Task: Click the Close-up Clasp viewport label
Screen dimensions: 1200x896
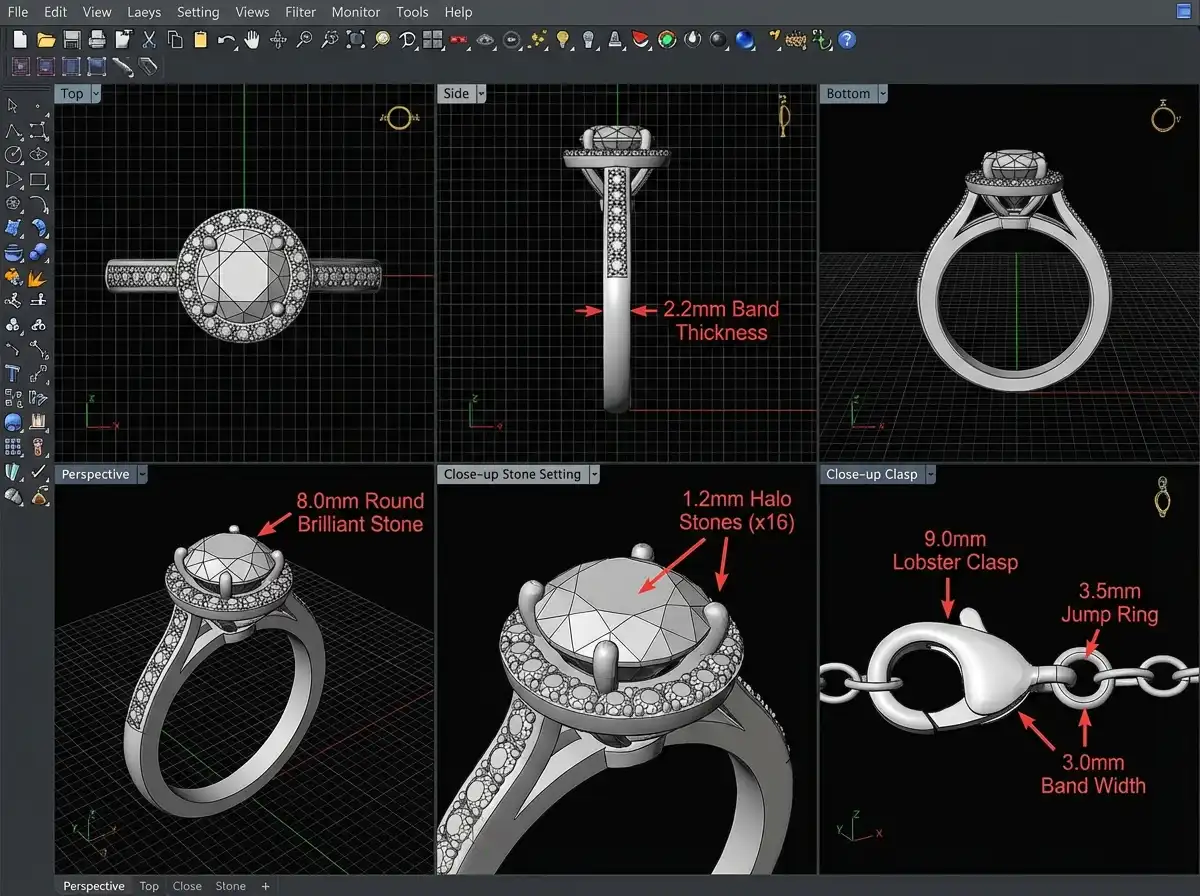Action: click(870, 474)
